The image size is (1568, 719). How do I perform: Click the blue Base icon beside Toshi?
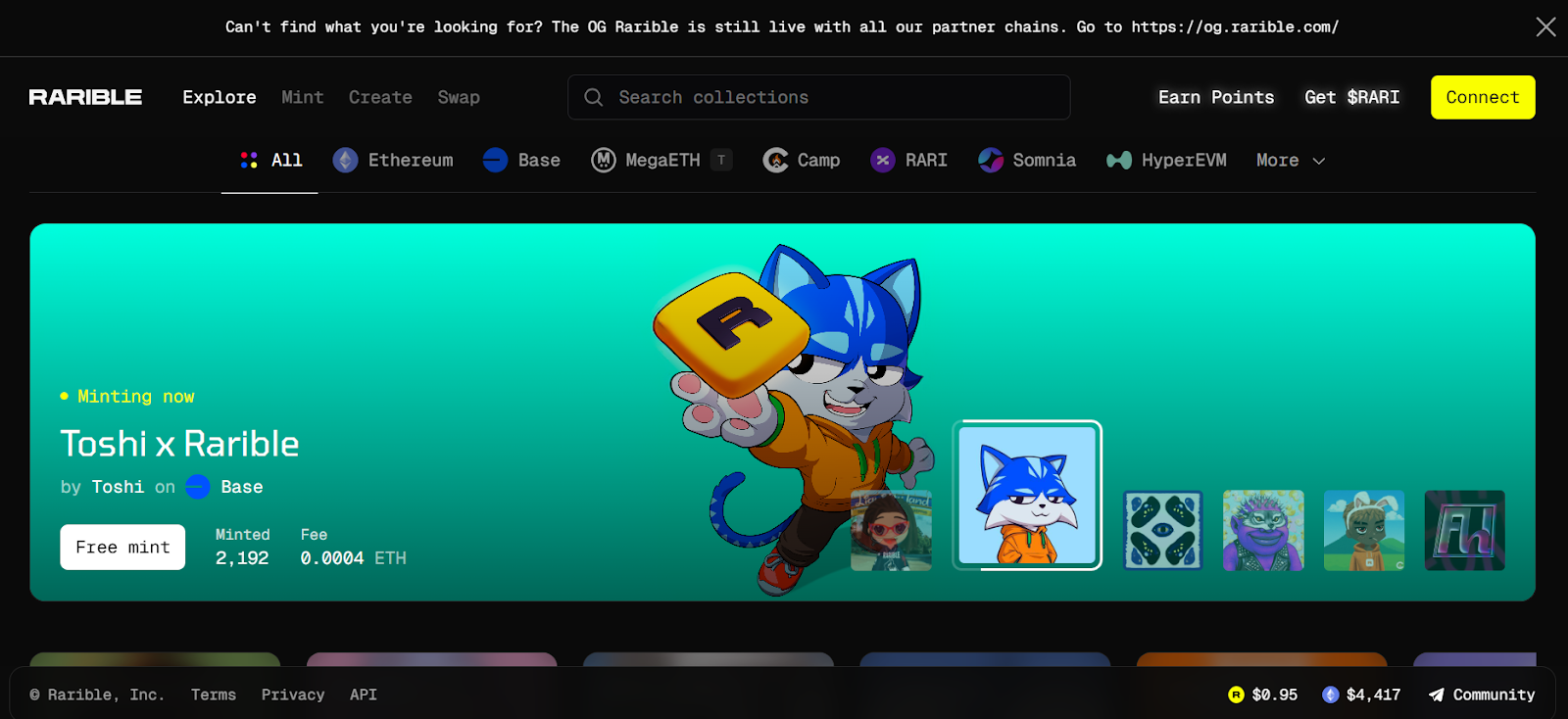tap(198, 487)
